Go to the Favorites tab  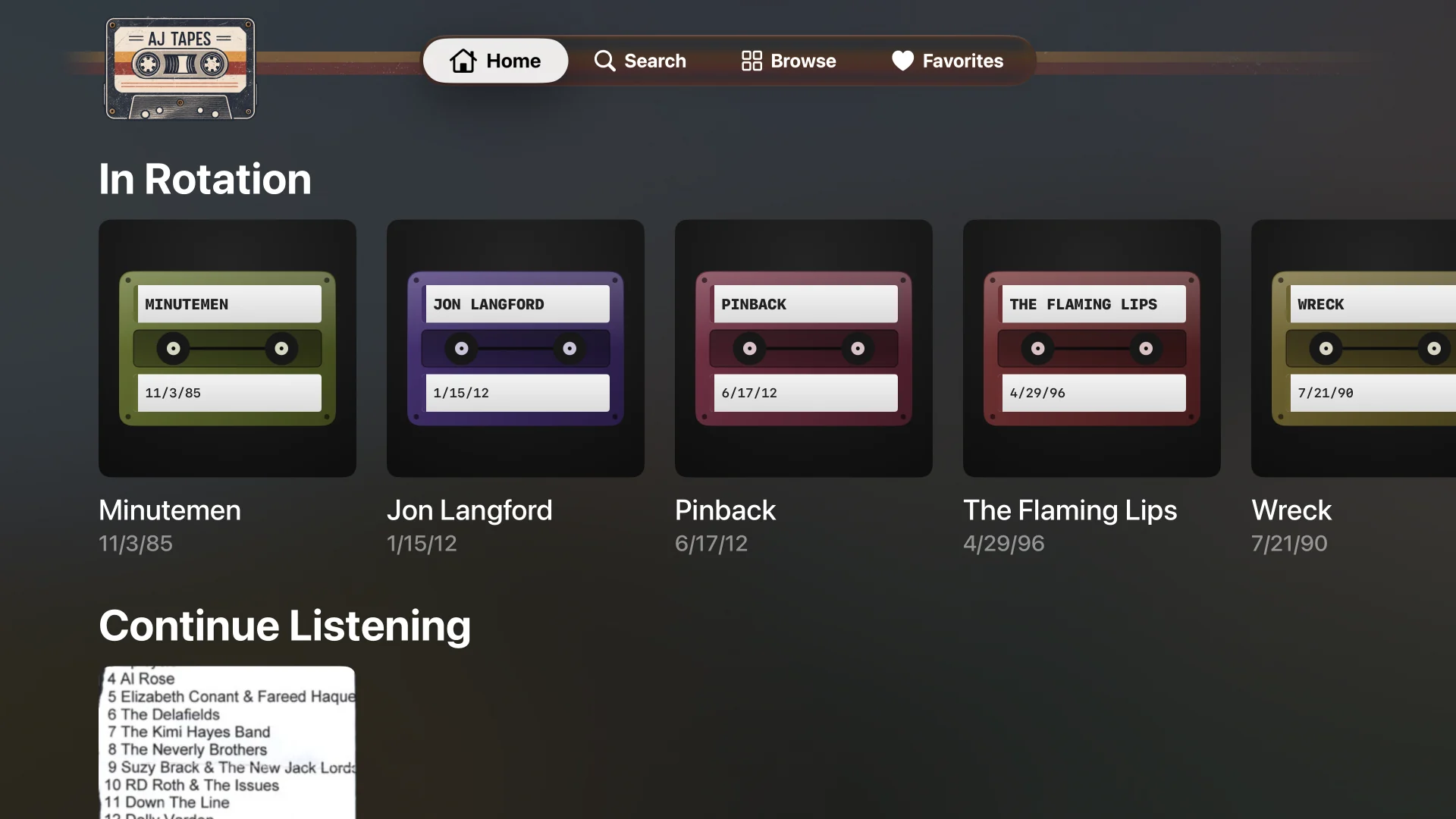(x=947, y=61)
